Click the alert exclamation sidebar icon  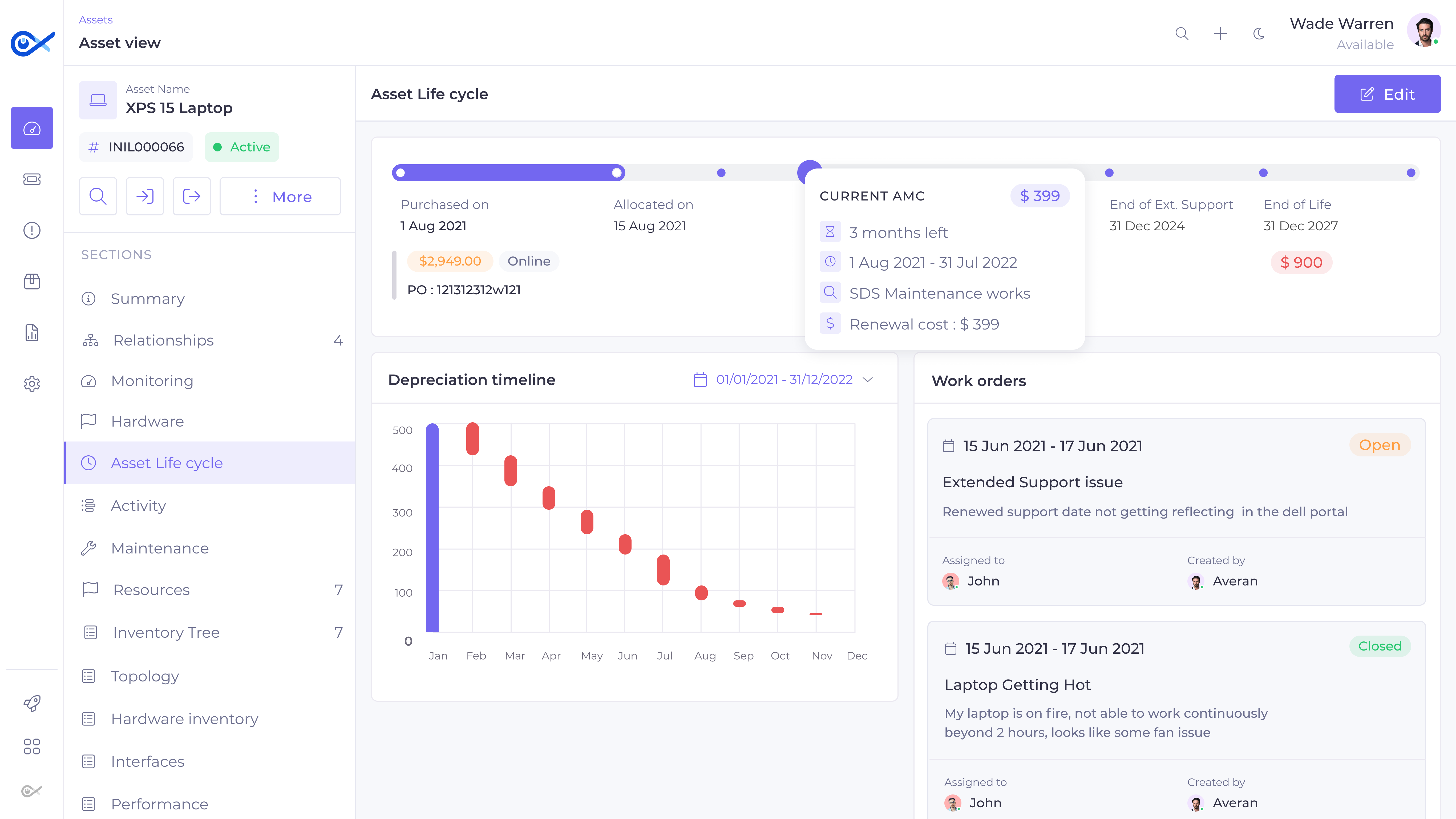click(32, 230)
